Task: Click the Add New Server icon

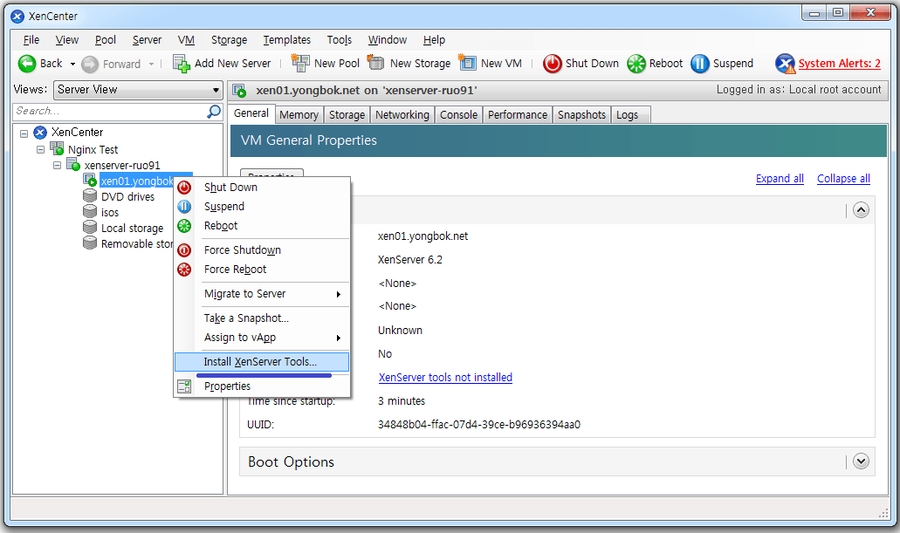Action: pos(181,64)
